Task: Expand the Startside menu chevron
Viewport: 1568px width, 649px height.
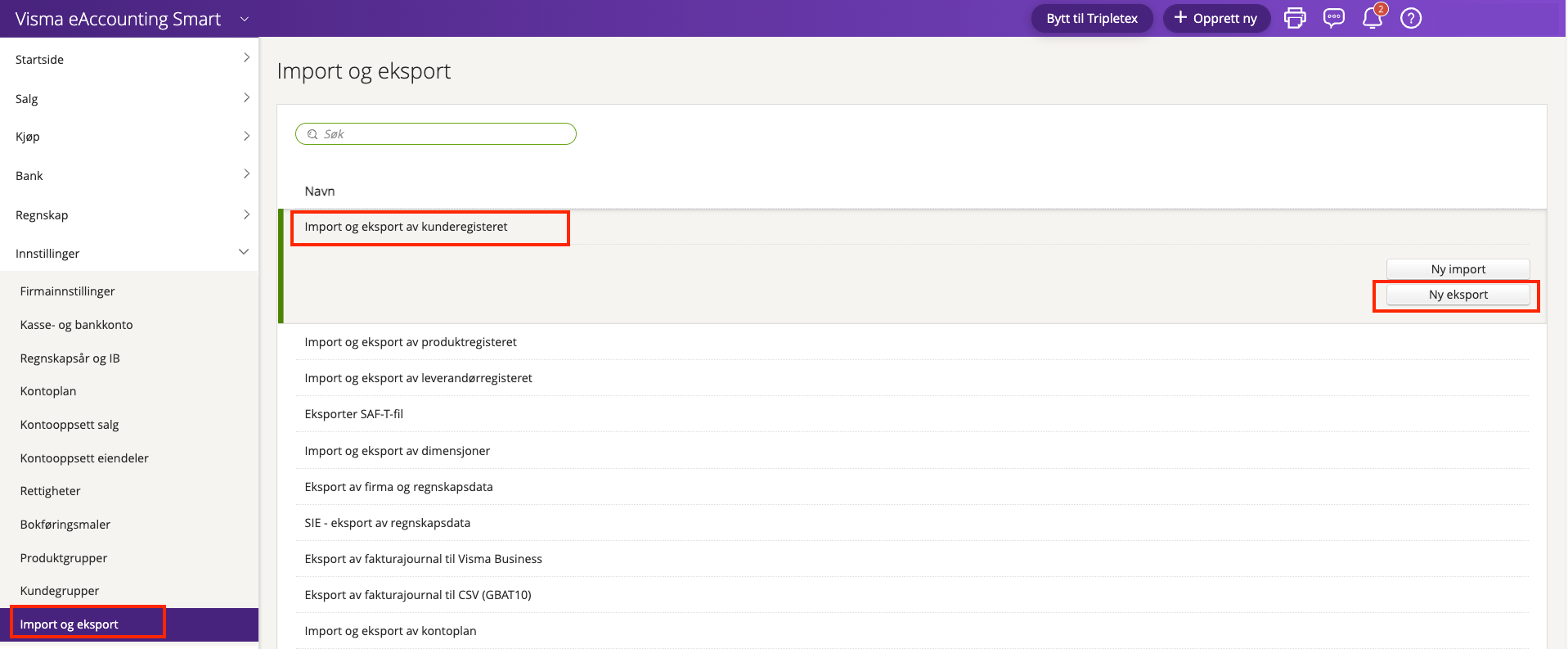Action: click(246, 57)
